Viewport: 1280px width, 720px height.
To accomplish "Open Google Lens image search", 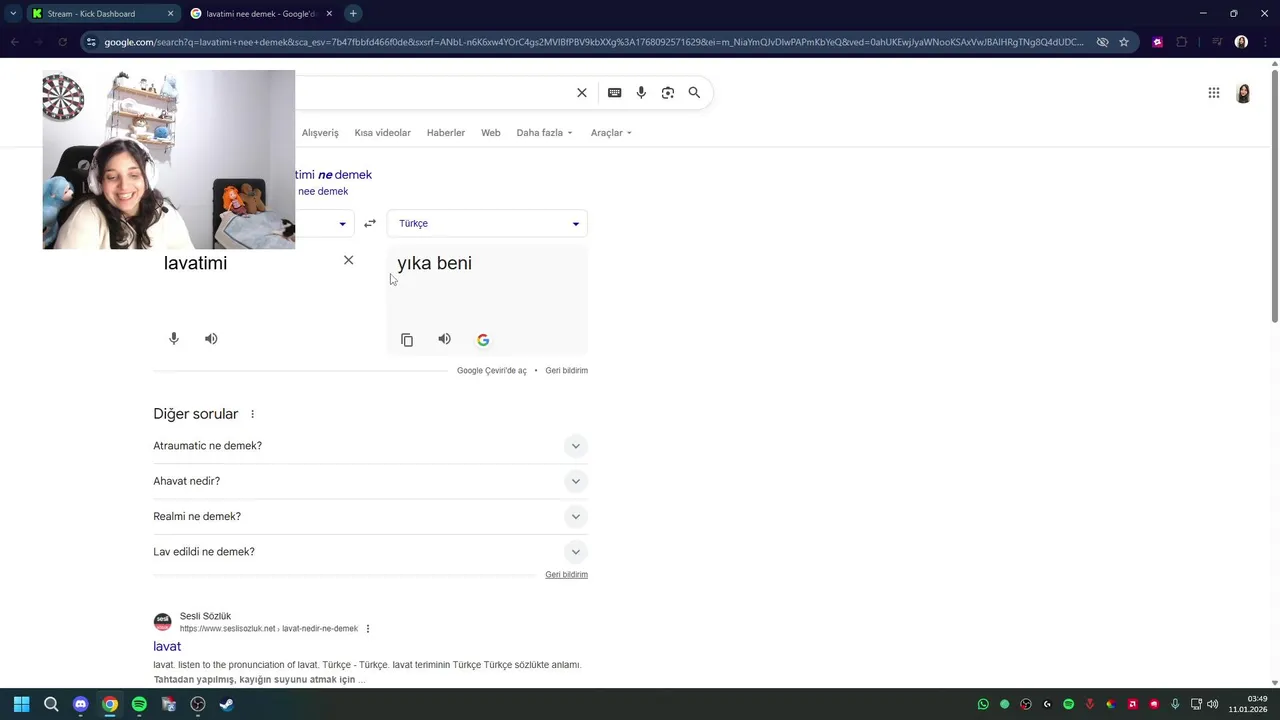I will coord(668,93).
